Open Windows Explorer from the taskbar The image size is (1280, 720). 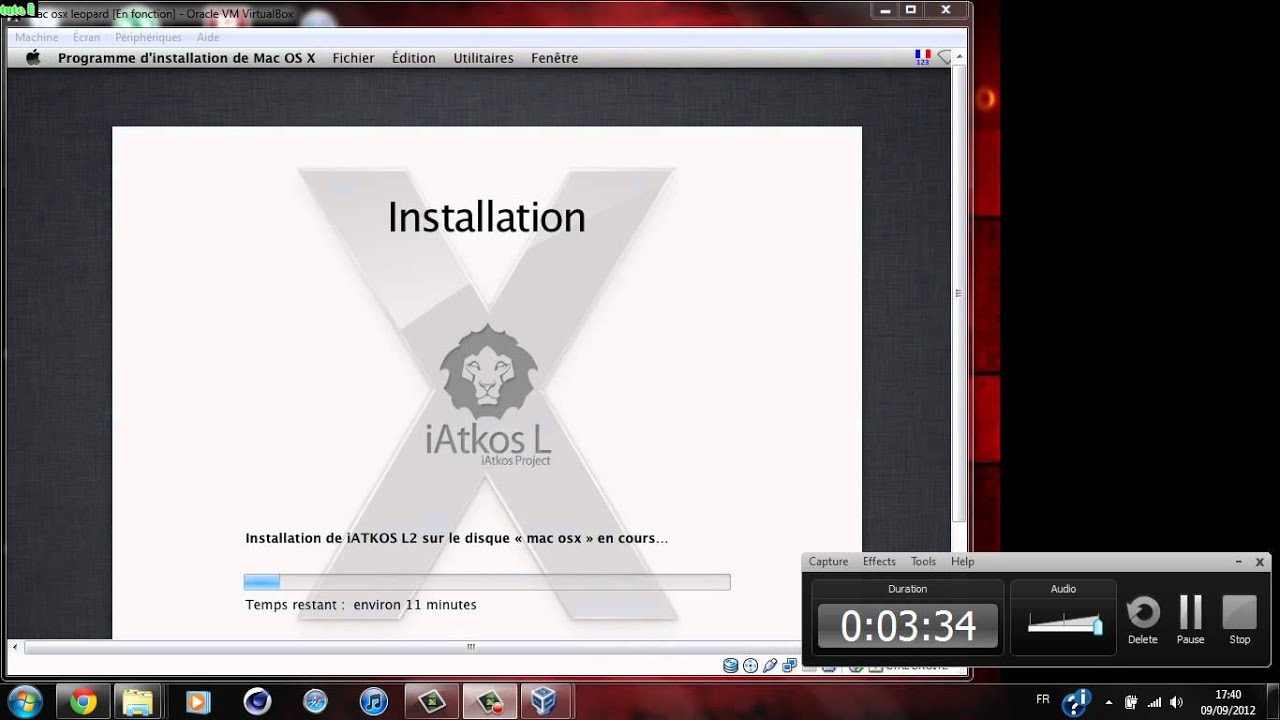coord(138,702)
